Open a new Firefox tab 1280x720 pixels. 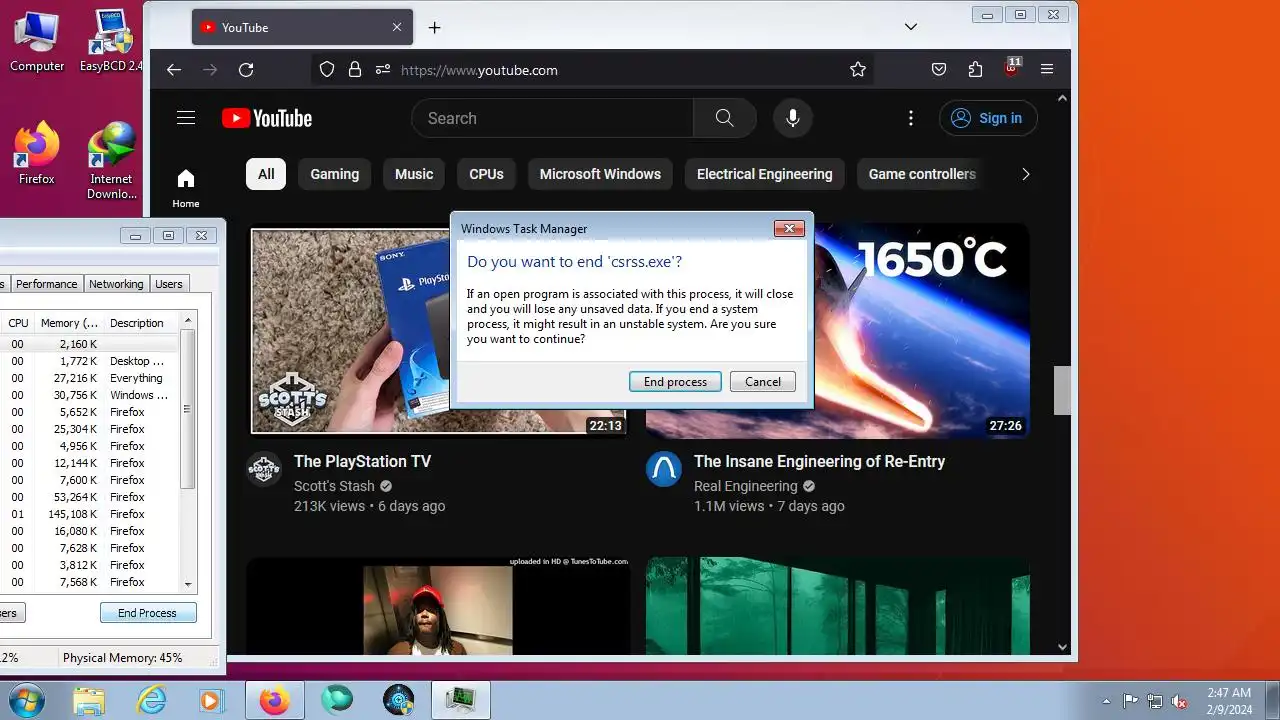tap(434, 28)
